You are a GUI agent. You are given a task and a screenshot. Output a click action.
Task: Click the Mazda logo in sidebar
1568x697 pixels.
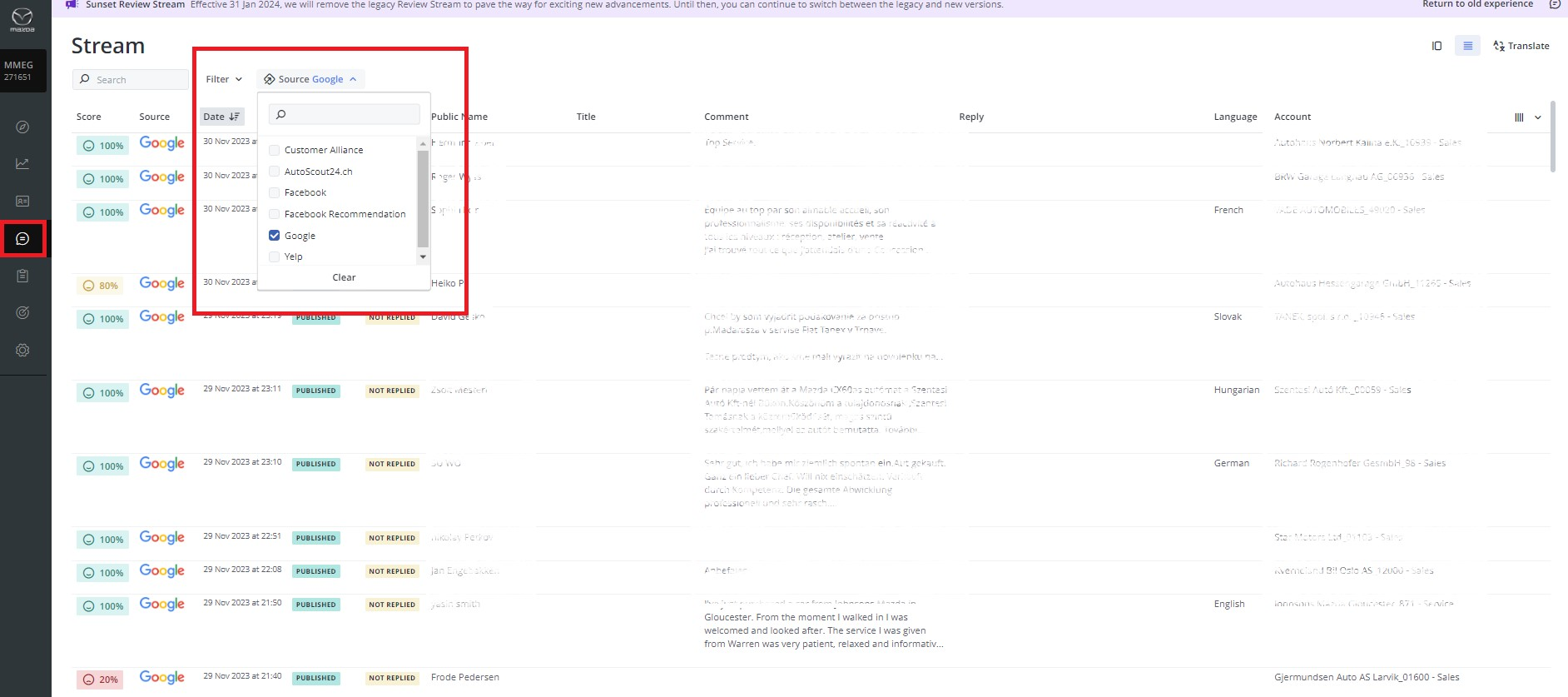22,18
